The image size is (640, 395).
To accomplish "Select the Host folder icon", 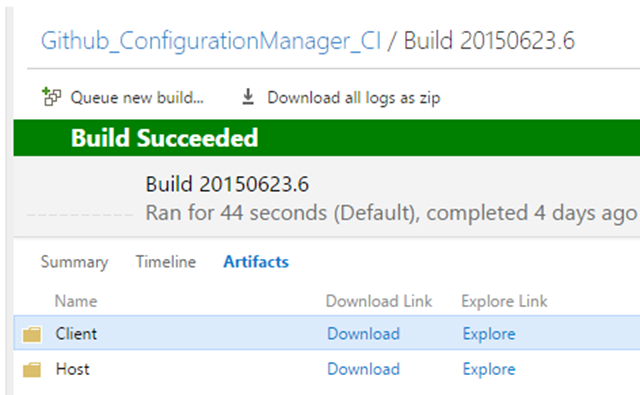I will pos(32,370).
